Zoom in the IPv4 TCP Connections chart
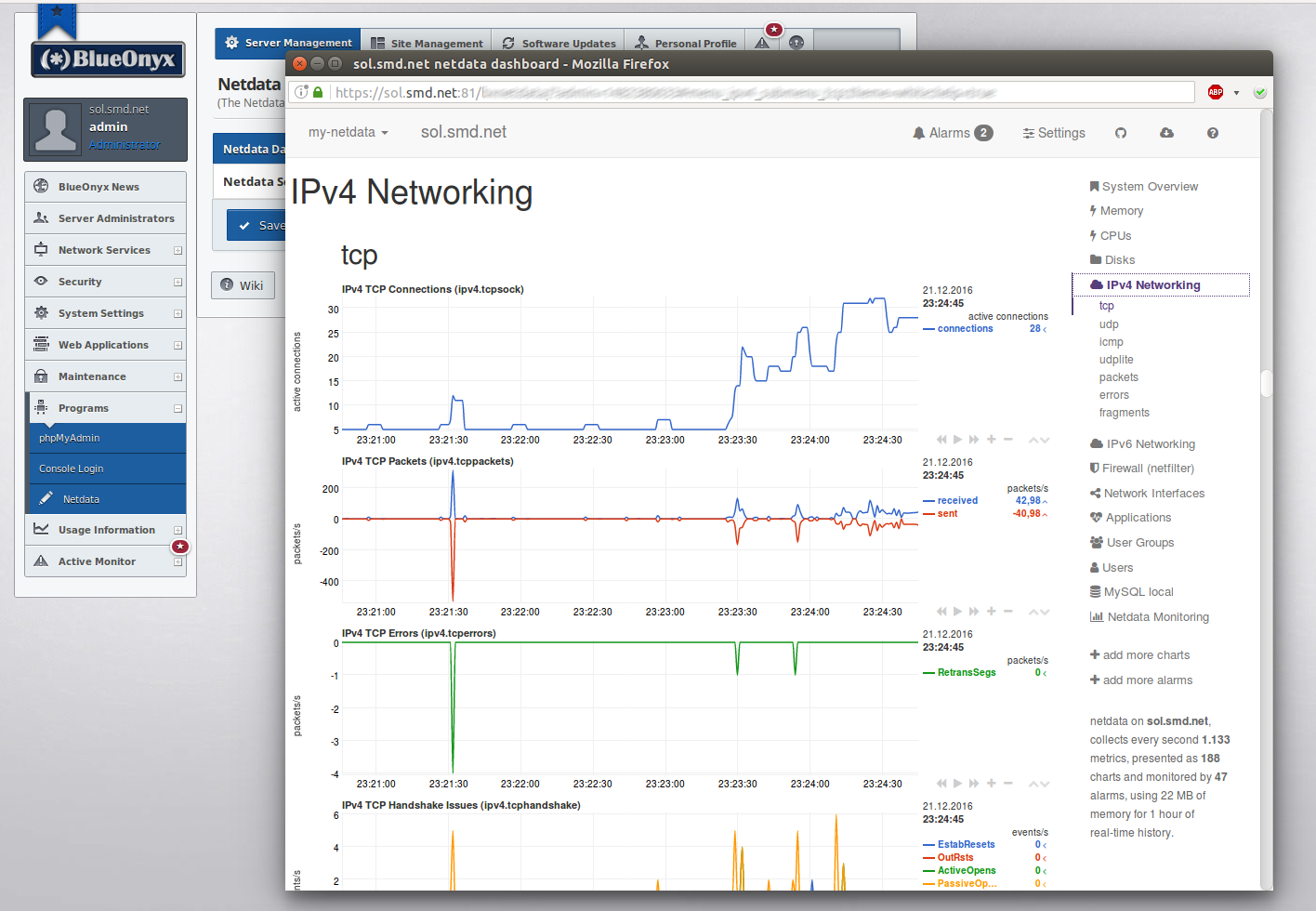Screen dimensions: 1316x911 click(992, 440)
